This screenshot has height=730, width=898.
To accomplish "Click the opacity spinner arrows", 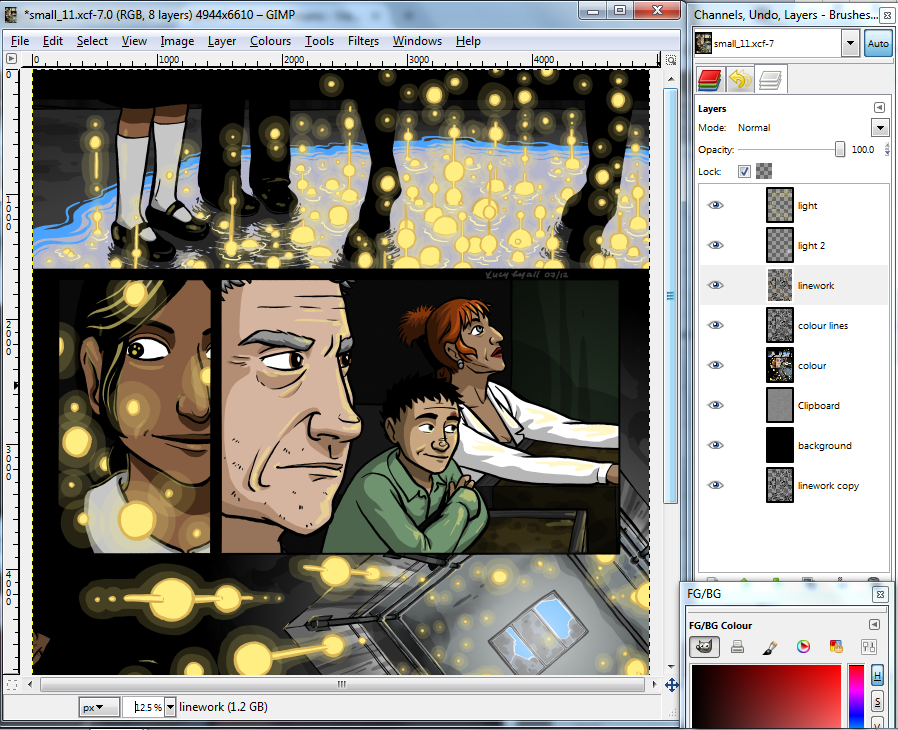I will (x=887, y=149).
